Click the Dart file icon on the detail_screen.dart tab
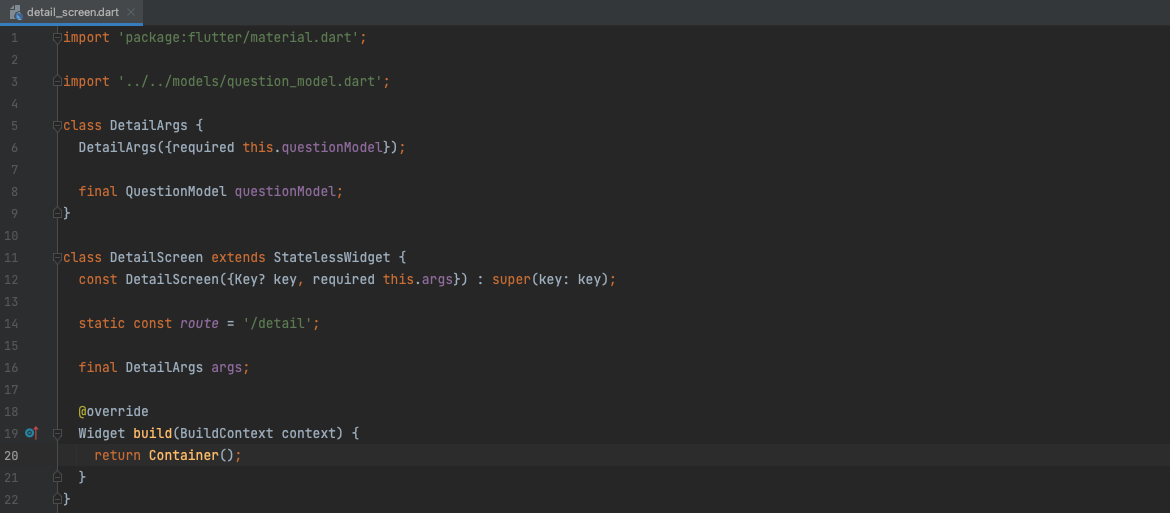The image size is (1170, 513). coord(16,12)
